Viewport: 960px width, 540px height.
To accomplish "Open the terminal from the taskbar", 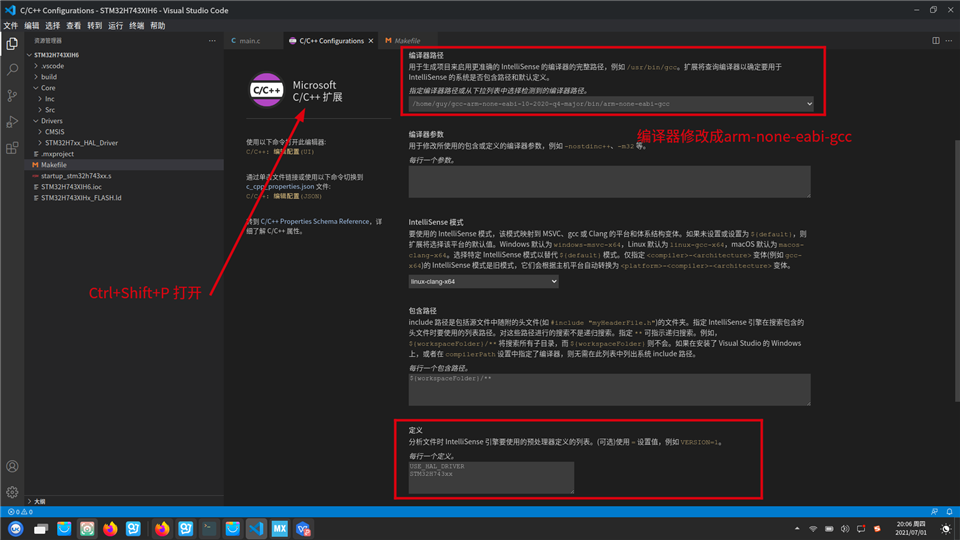I will click(209, 528).
